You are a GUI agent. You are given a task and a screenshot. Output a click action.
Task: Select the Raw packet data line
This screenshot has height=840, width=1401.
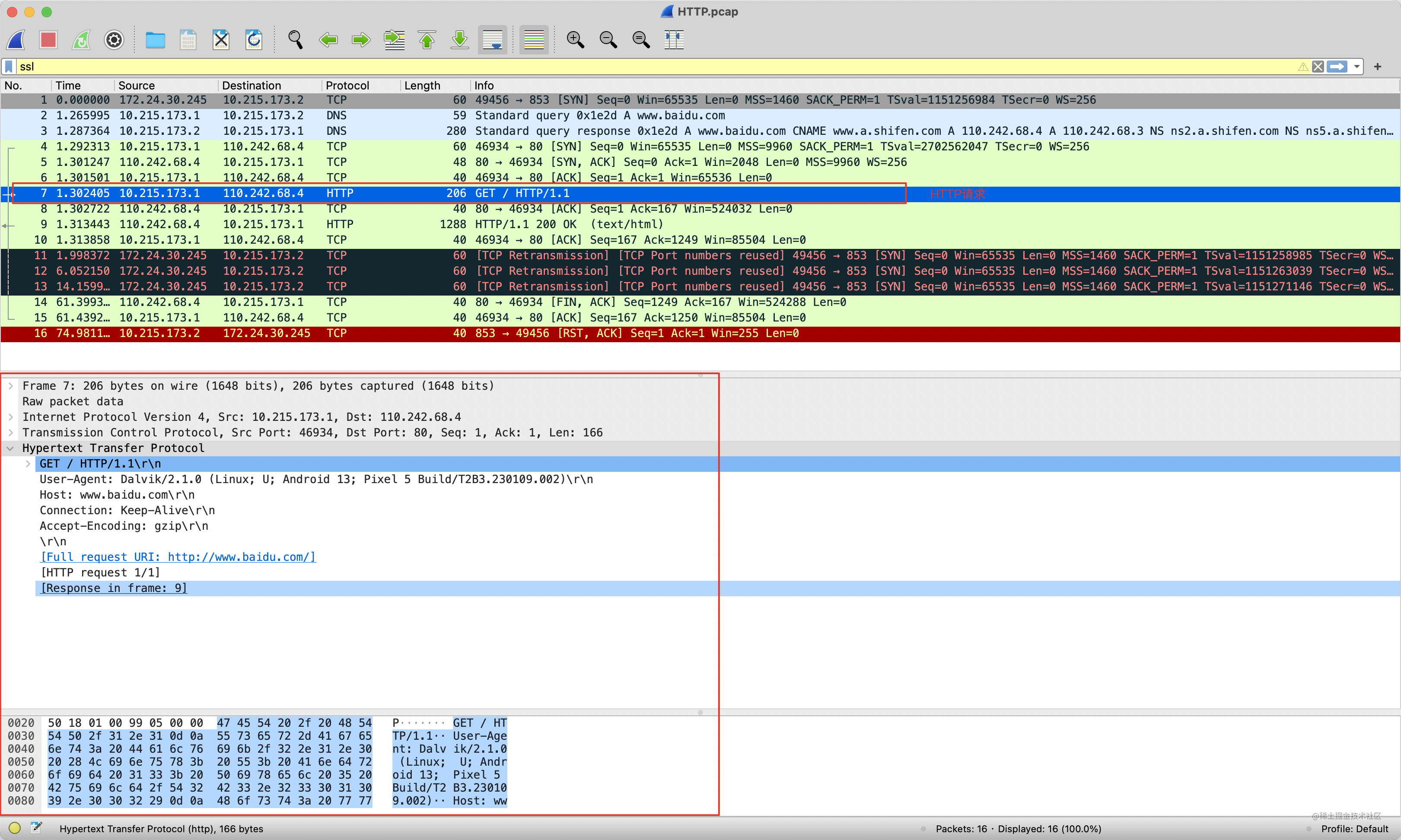coord(73,401)
